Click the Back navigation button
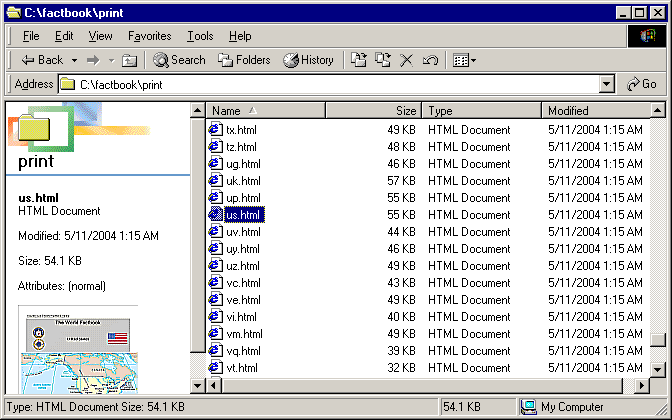Viewport: 672px width, 420px height. click(x=42, y=60)
